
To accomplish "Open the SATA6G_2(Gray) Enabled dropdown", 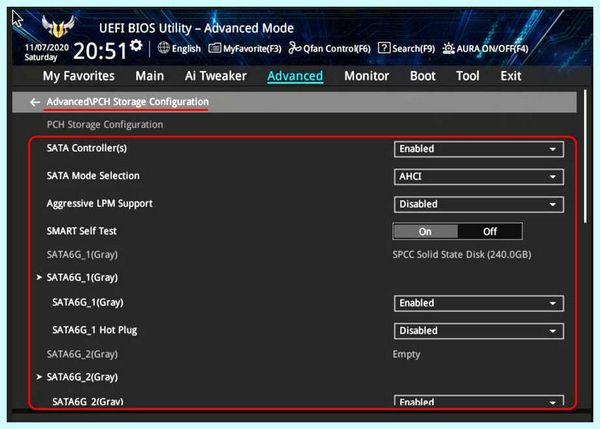I will [x=479, y=401].
